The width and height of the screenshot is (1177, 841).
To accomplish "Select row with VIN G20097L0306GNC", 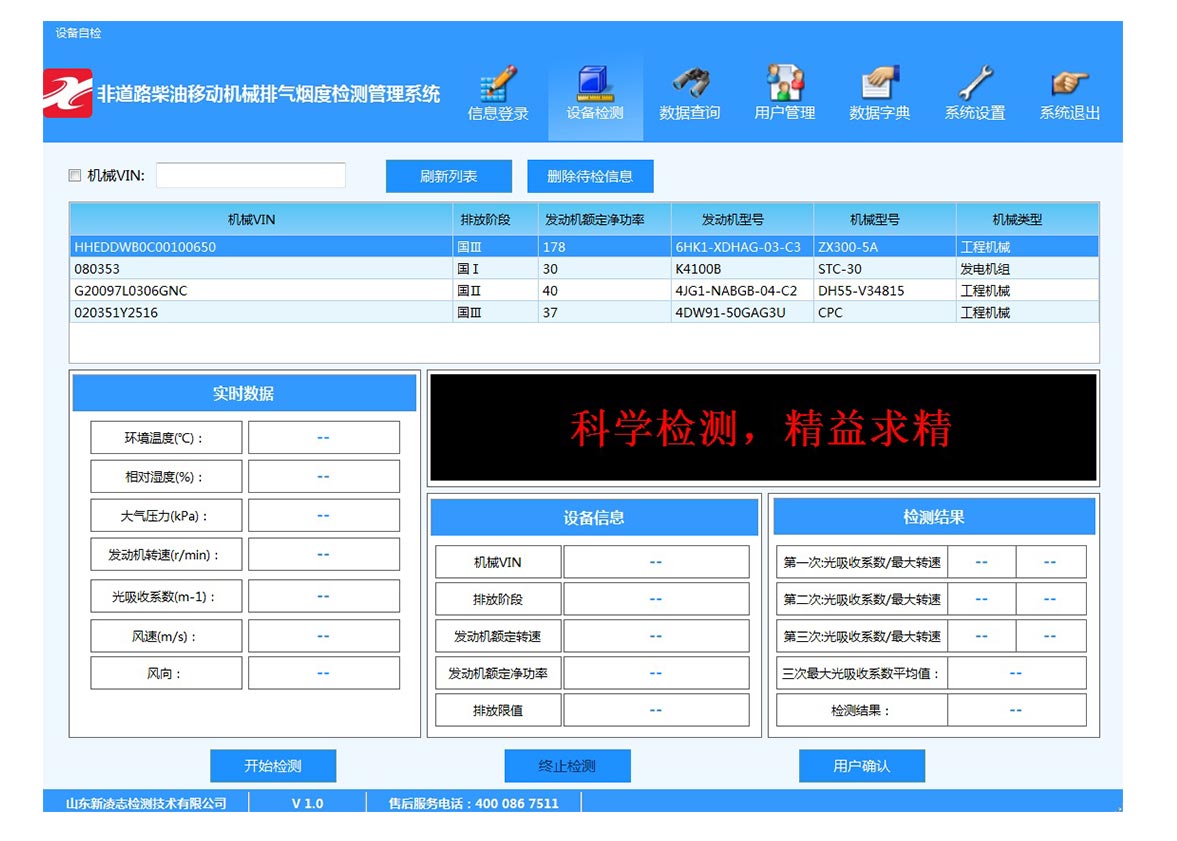I will click(x=260, y=291).
